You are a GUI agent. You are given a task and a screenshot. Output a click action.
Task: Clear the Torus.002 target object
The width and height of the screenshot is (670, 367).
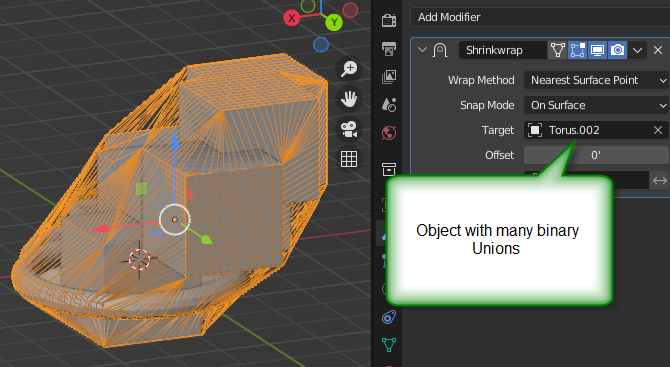[658, 130]
